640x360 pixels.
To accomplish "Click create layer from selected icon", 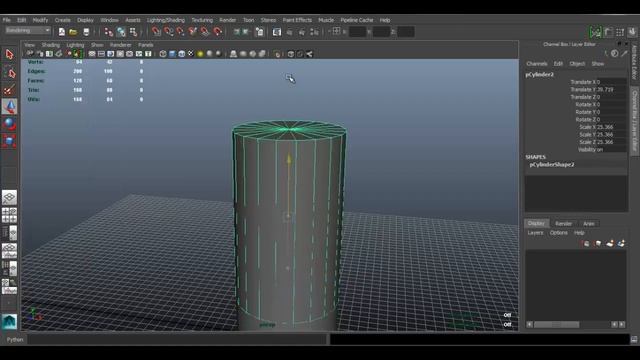I will tap(621, 243).
